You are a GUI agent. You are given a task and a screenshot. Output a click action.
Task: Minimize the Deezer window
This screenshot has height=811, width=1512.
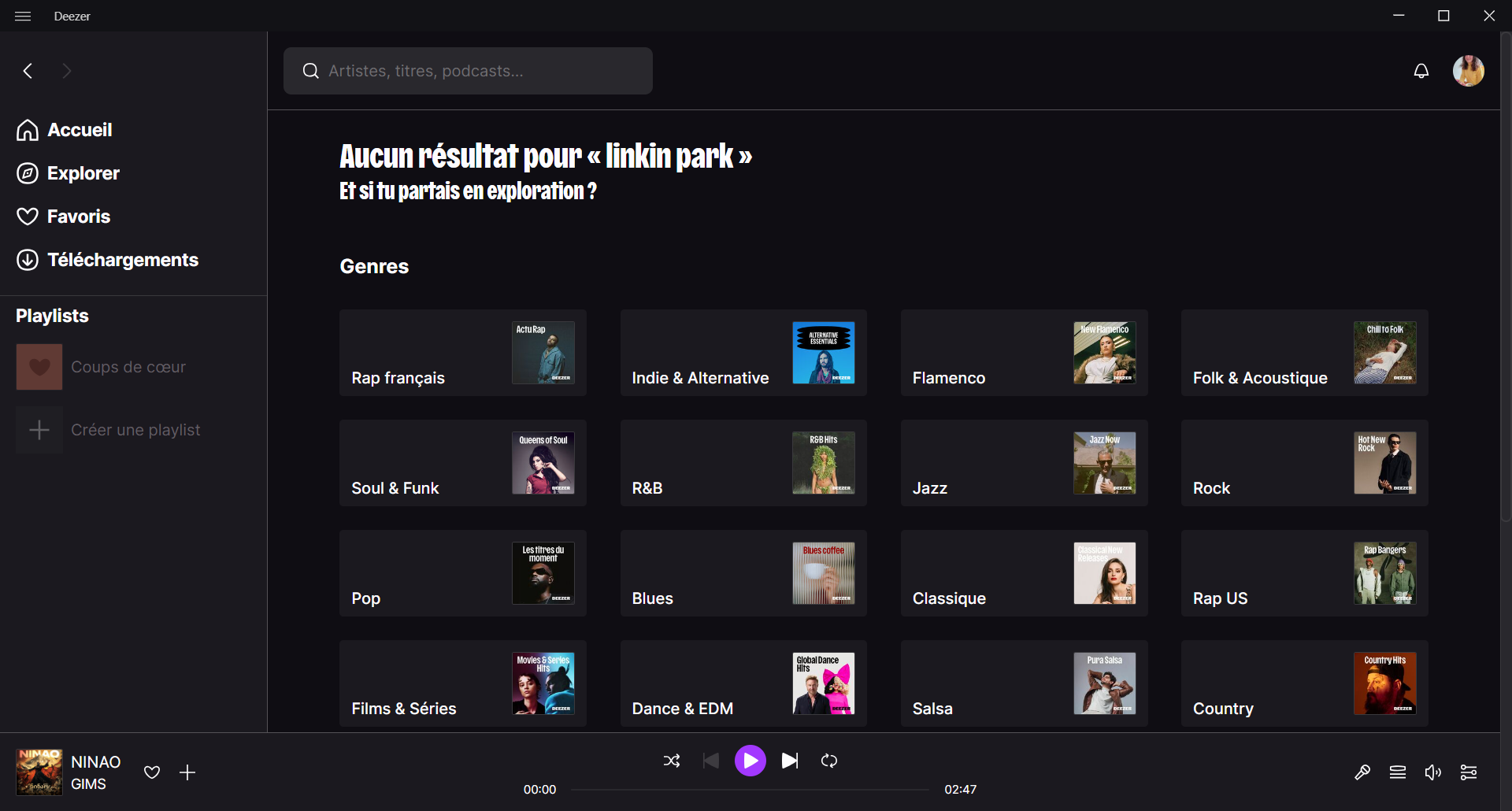(x=1399, y=16)
